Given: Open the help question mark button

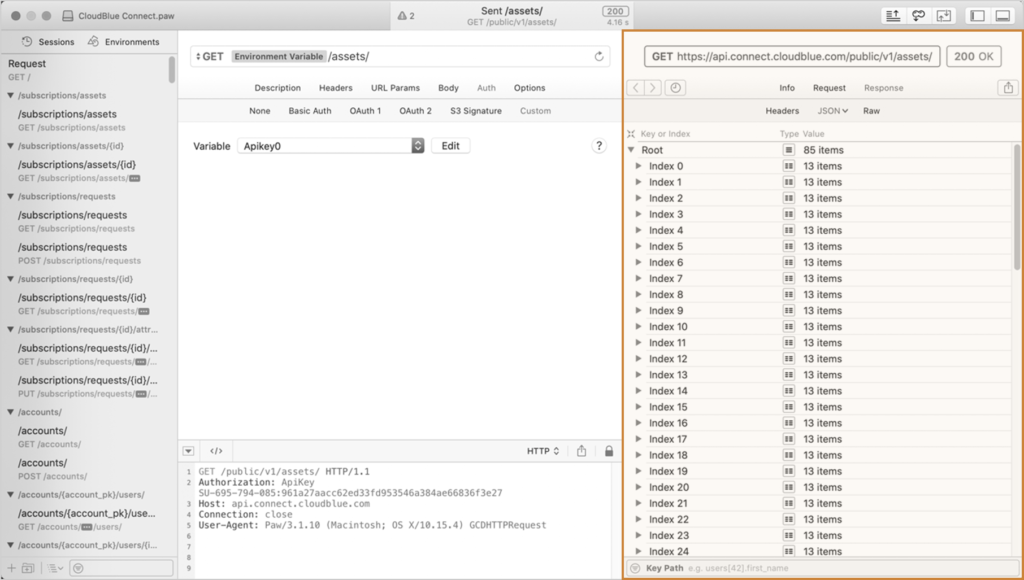Looking at the screenshot, I should [599, 146].
